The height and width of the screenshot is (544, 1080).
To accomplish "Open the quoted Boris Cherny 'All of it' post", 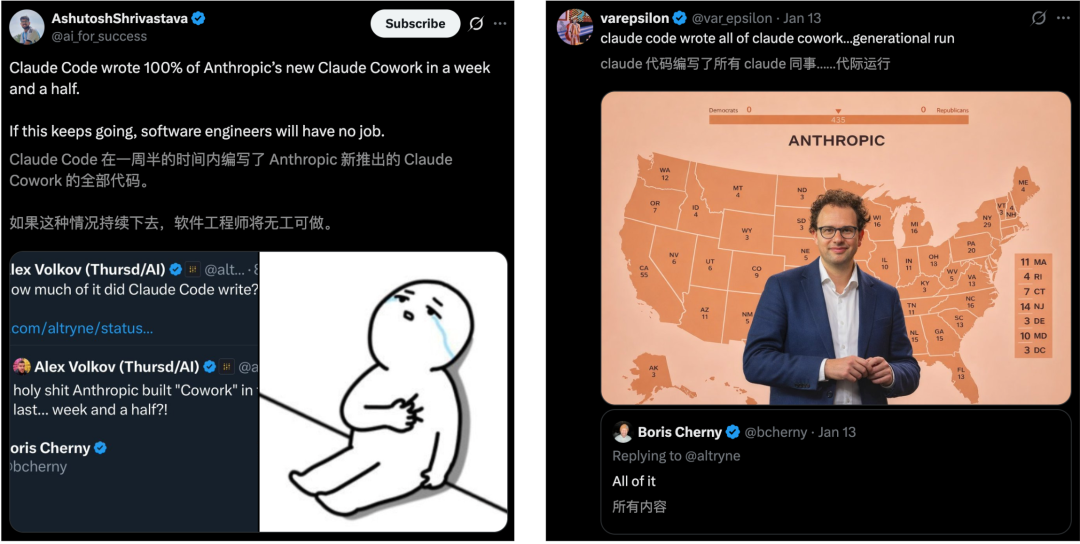I will pyautogui.click(x=835, y=472).
